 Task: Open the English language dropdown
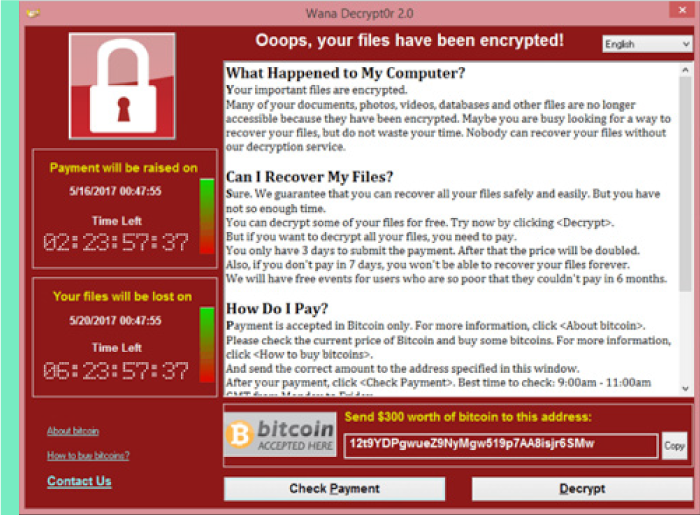pos(647,44)
